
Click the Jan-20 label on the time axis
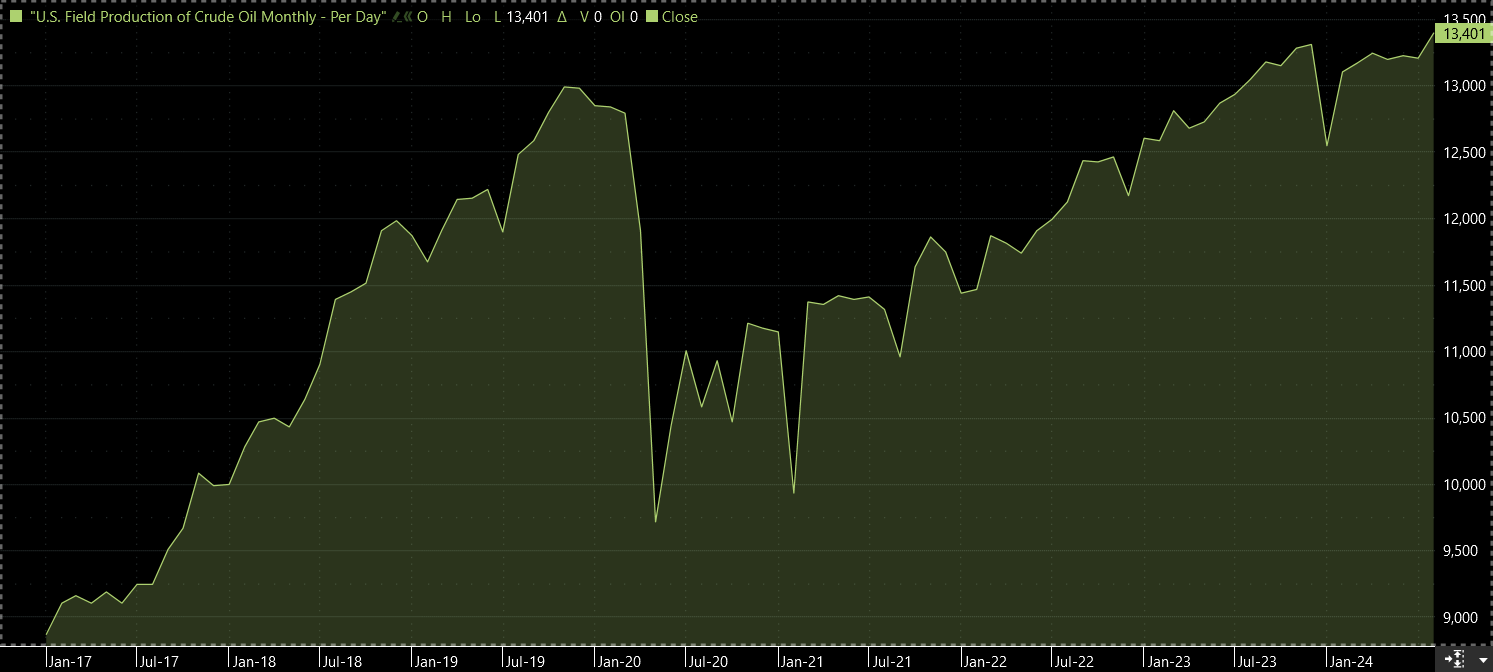tap(620, 661)
